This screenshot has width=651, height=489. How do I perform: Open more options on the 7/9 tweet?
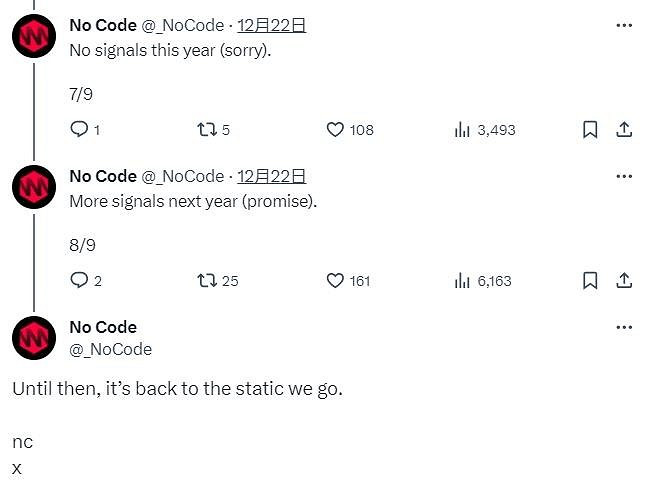[x=624, y=25]
